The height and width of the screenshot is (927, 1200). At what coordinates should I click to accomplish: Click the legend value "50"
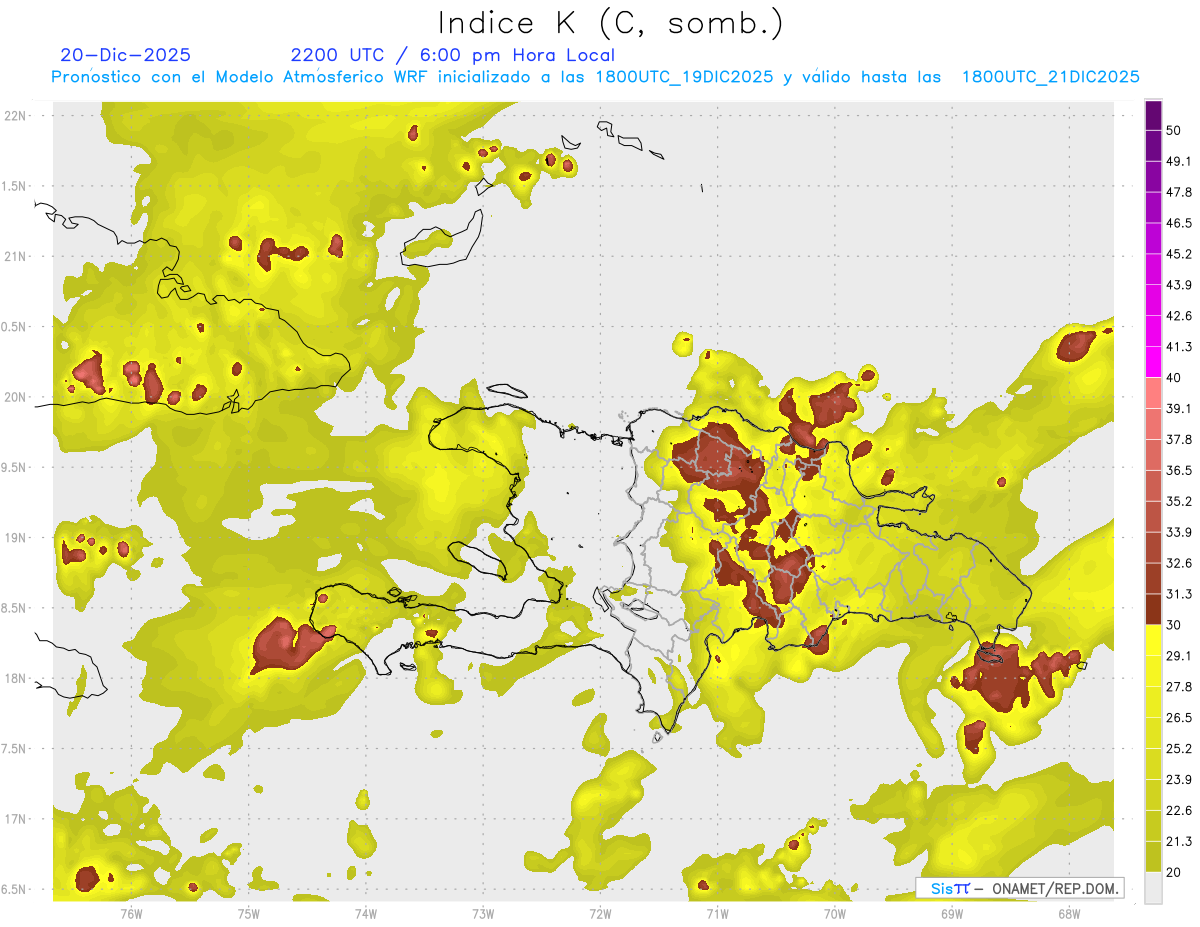pos(1174,130)
